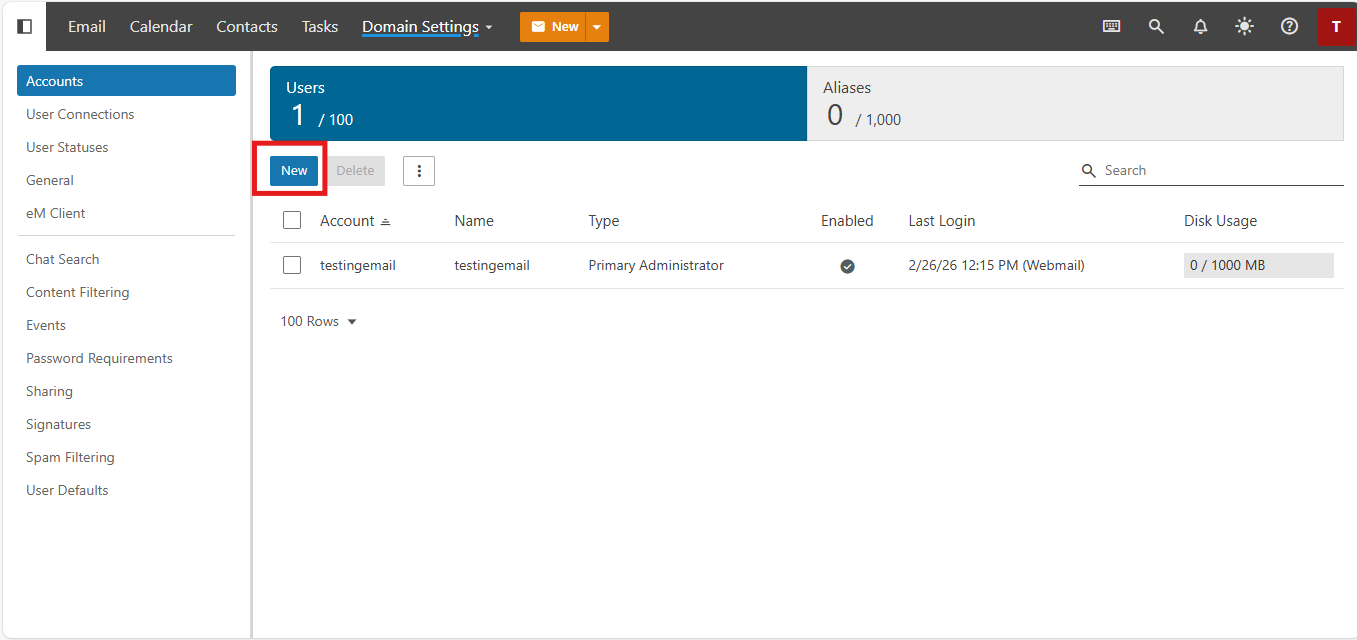This screenshot has height=640, width=1357.
Task: Open the user avatar T menu
Action: (x=1336, y=27)
